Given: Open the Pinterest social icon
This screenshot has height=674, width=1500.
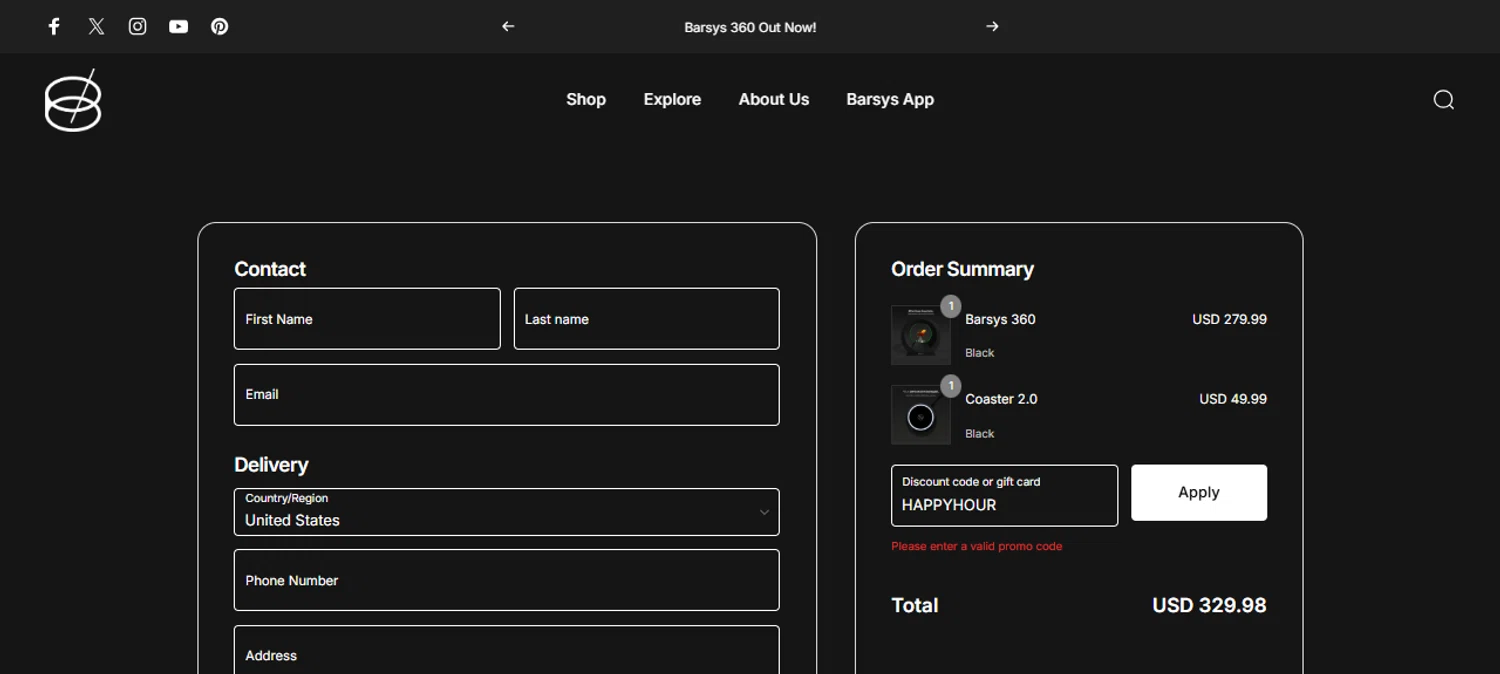Looking at the screenshot, I should click(x=220, y=27).
